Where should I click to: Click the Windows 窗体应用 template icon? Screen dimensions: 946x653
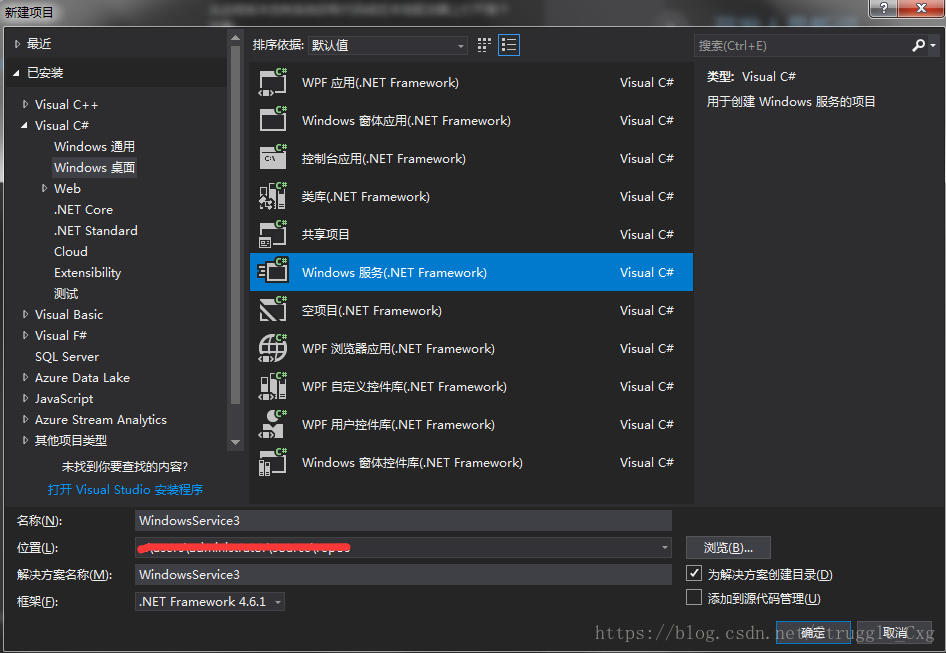[273, 120]
